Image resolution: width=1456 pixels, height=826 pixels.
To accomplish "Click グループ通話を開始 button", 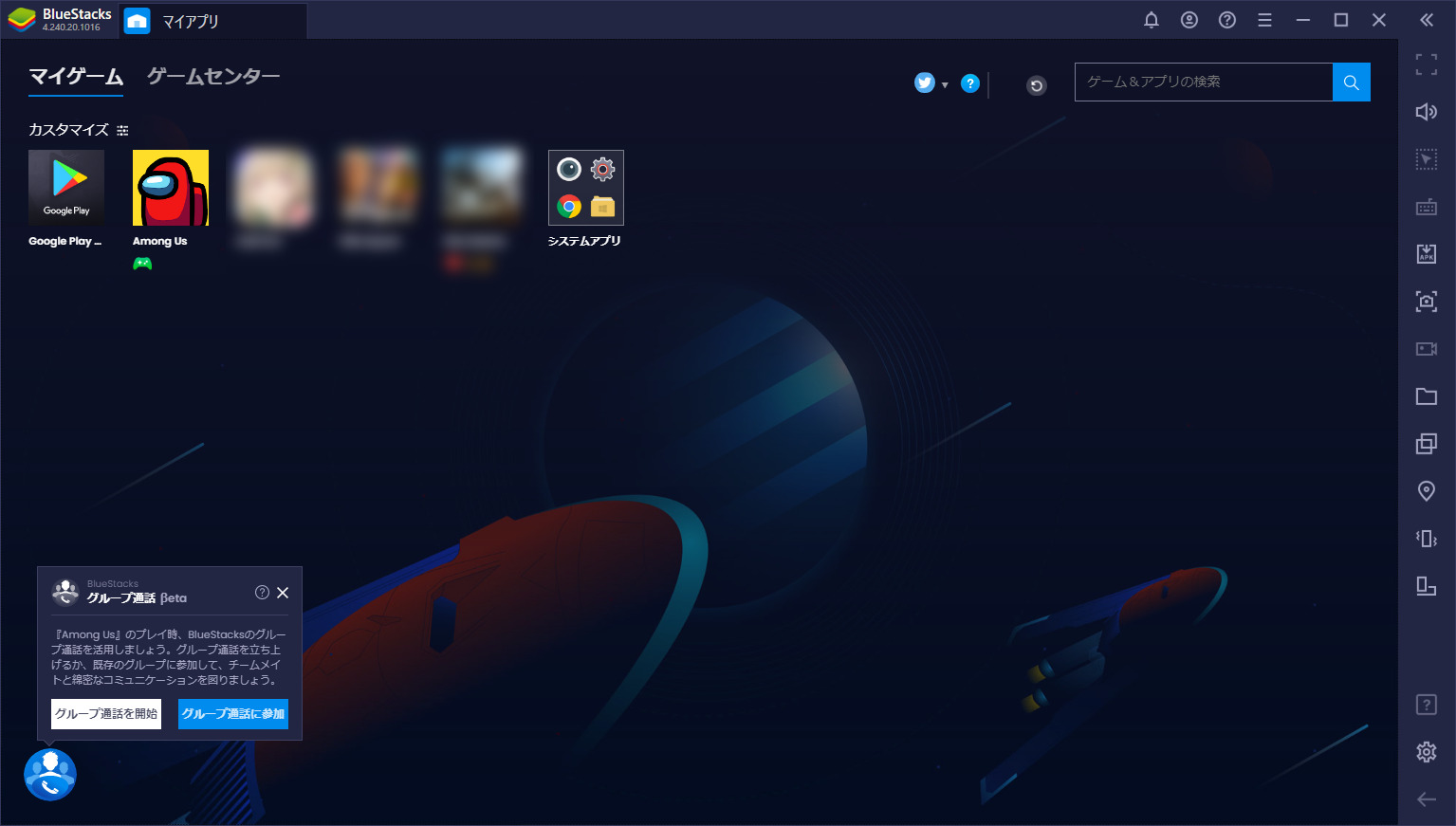I will [106, 714].
